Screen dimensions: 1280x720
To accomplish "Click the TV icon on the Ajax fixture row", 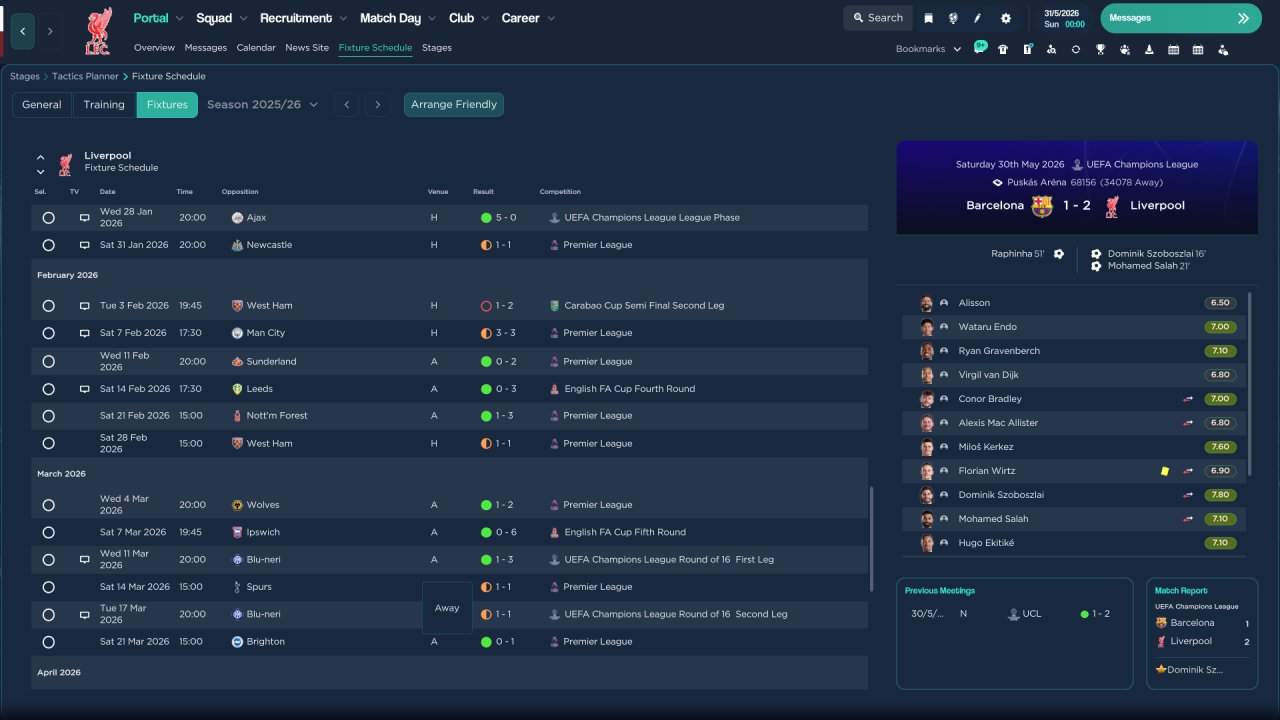I will [x=85, y=217].
